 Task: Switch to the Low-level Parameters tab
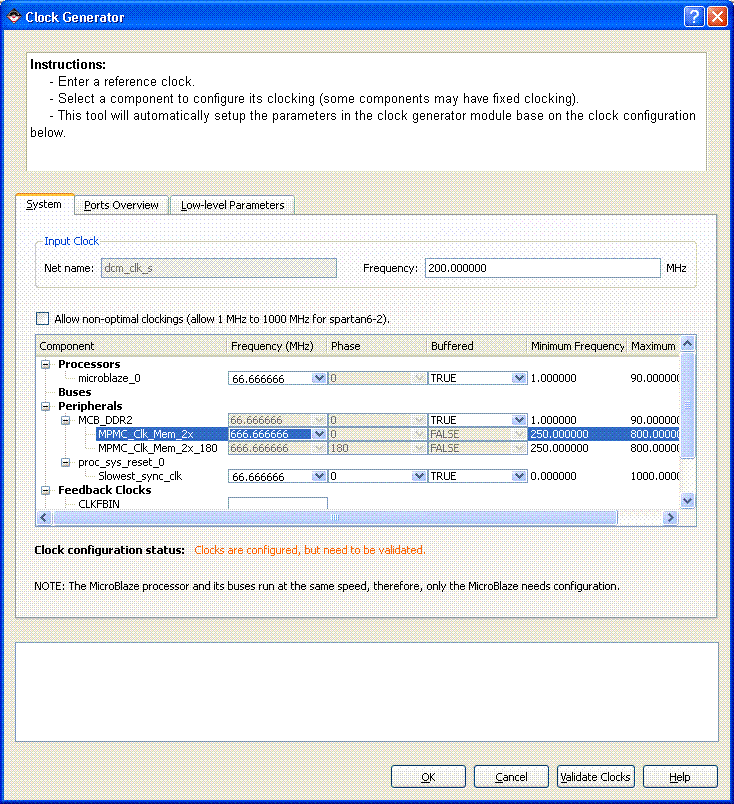tap(232, 205)
